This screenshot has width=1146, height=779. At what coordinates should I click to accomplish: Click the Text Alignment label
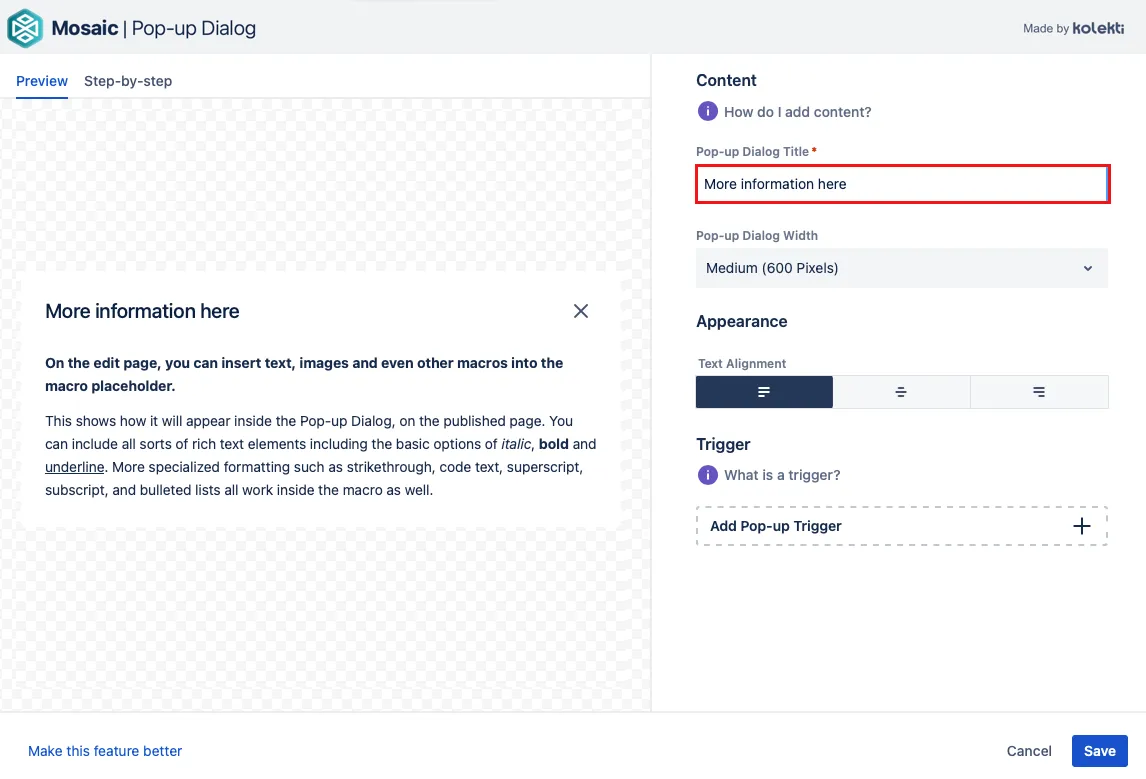pyautogui.click(x=742, y=364)
